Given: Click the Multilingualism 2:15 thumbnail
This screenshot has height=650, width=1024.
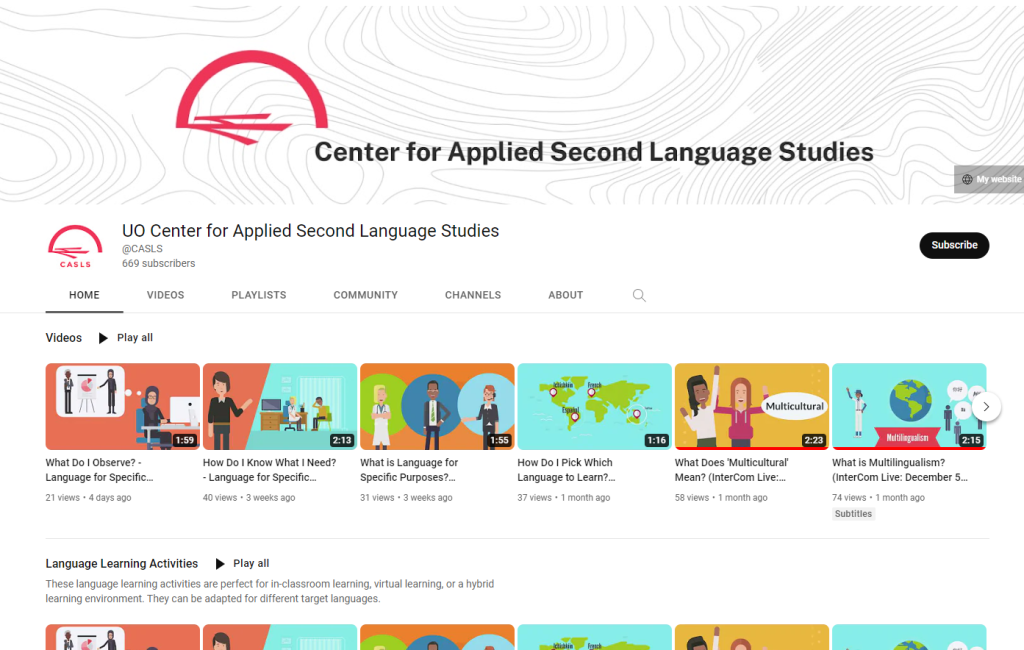Looking at the screenshot, I should (x=909, y=406).
